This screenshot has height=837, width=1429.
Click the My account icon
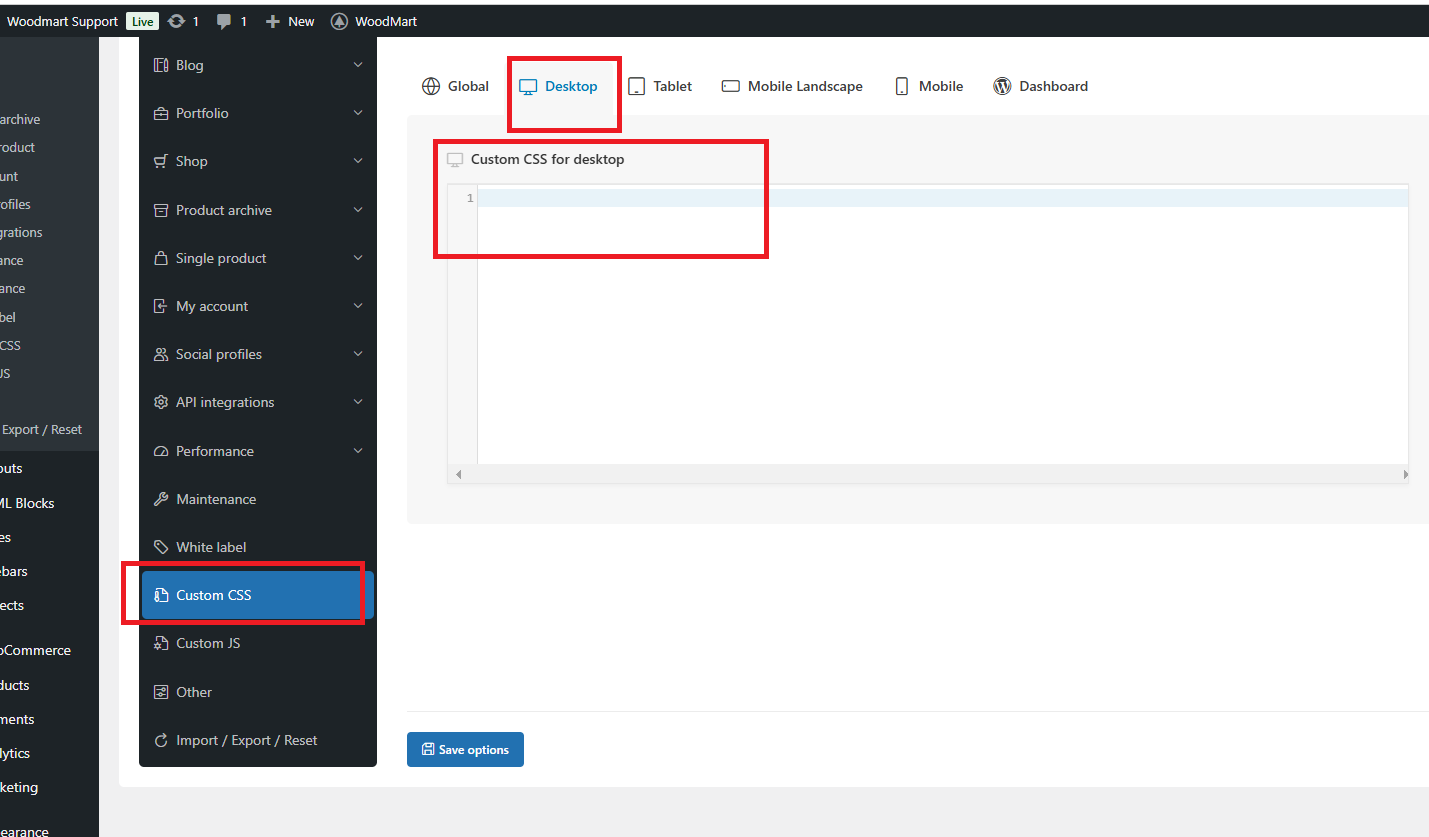point(160,306)
